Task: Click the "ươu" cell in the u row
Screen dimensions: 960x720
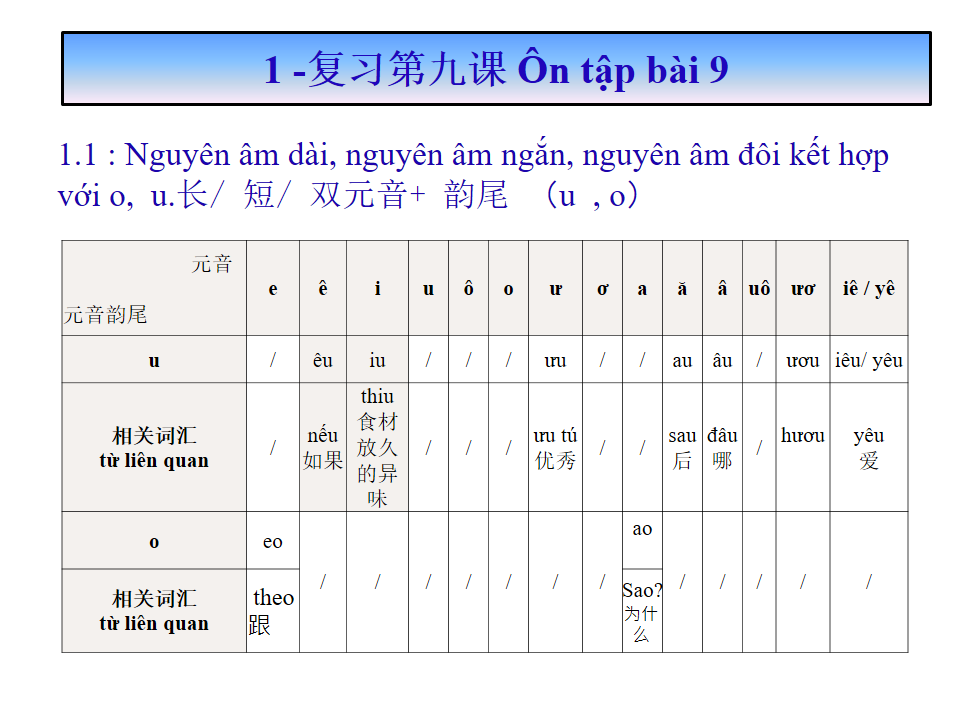Action: [x=803, y=361]
